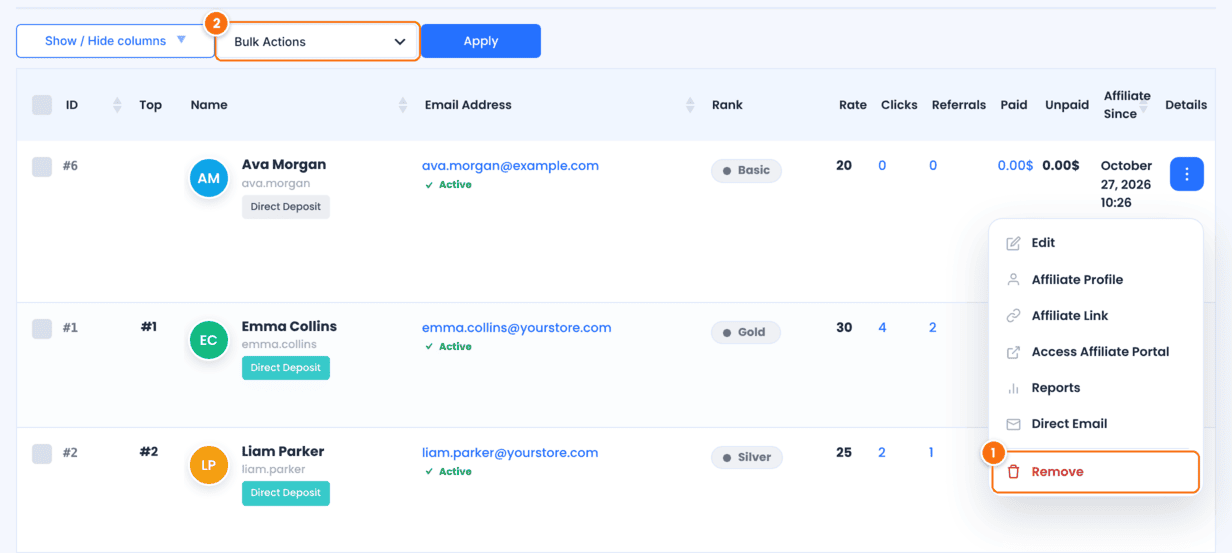1232x553 pixels.
Task: Open the Bulk Actions dropdown
Action: pyautogui.click(x=318, y=42)
